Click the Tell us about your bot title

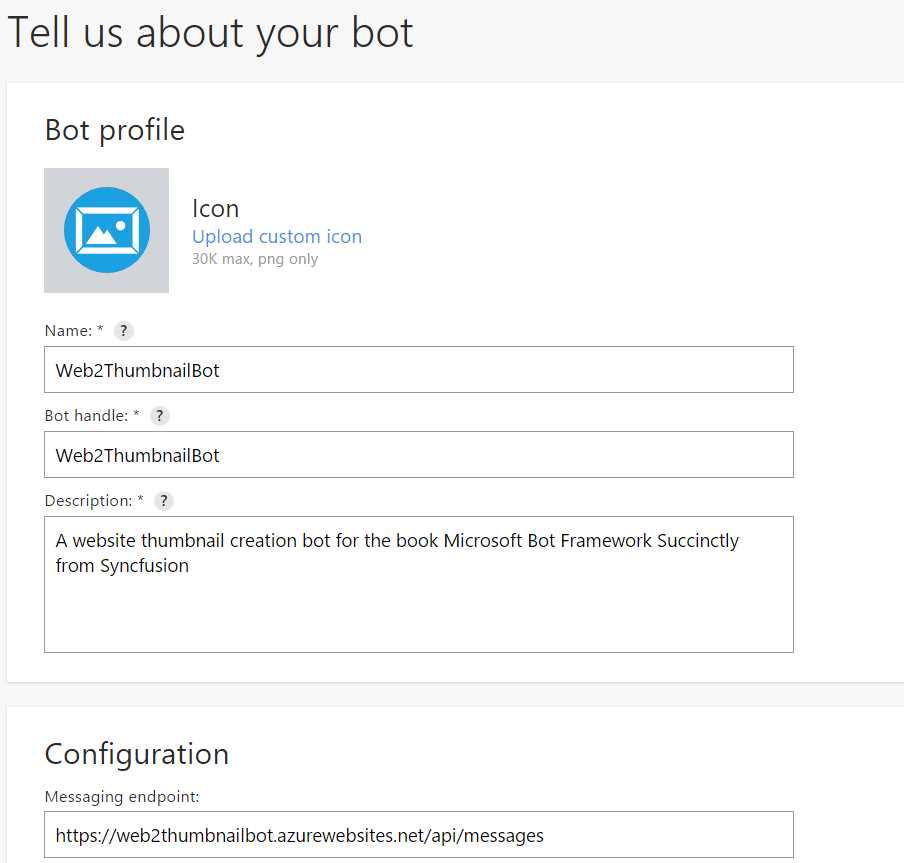(211, 32)
